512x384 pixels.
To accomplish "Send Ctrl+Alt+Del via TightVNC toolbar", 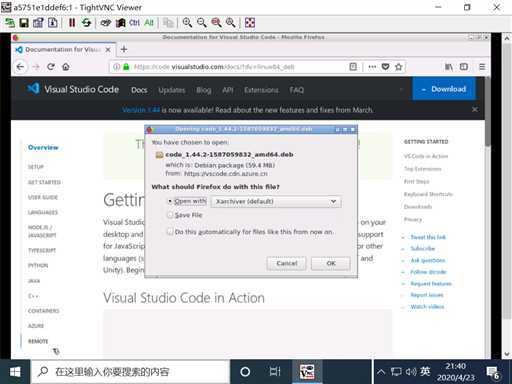I will (106, 23).
